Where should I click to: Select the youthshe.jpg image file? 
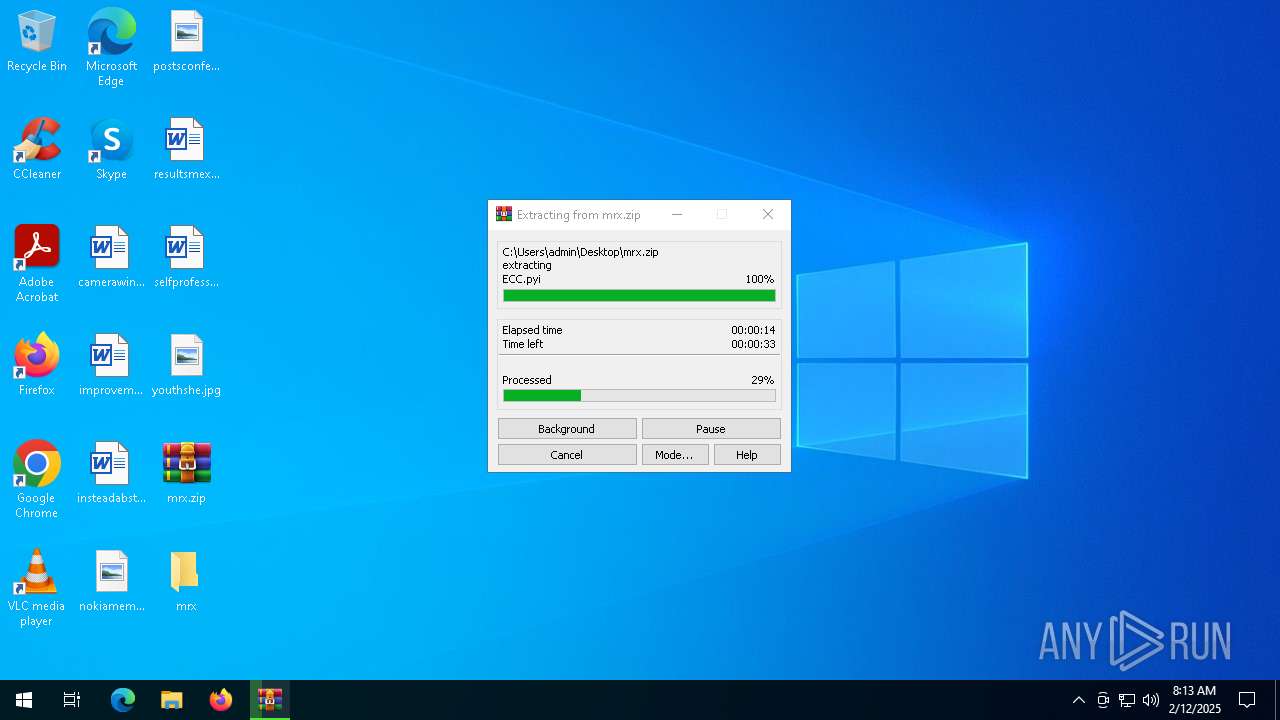[186, 365]
